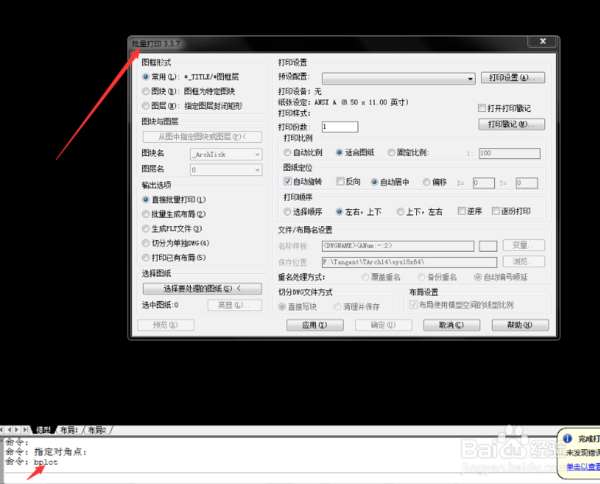Toggle the 反向 checkbox

pos(340,181)
